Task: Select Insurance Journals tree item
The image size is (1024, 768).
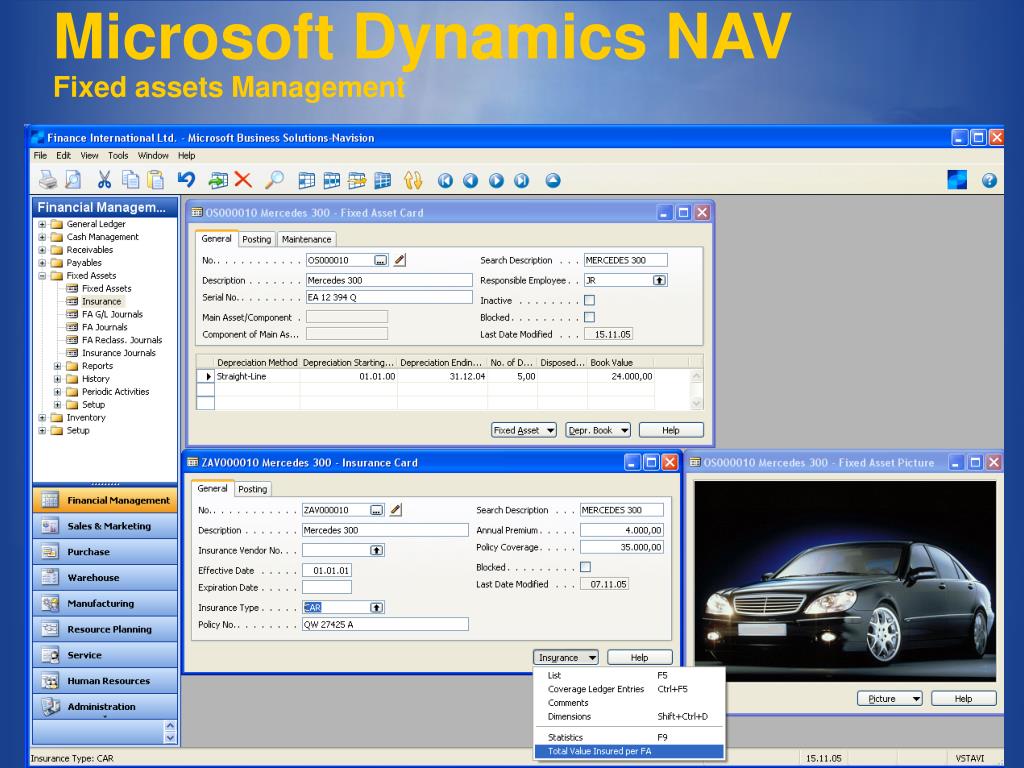Action: click(x=119, y=353)
